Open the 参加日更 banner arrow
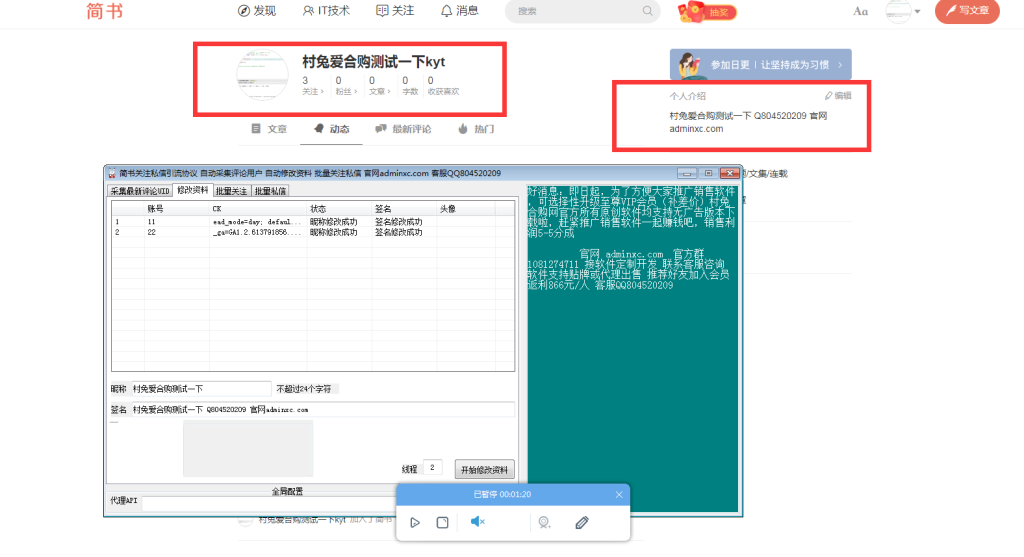 pyautogui.click(x=840, y=65)
